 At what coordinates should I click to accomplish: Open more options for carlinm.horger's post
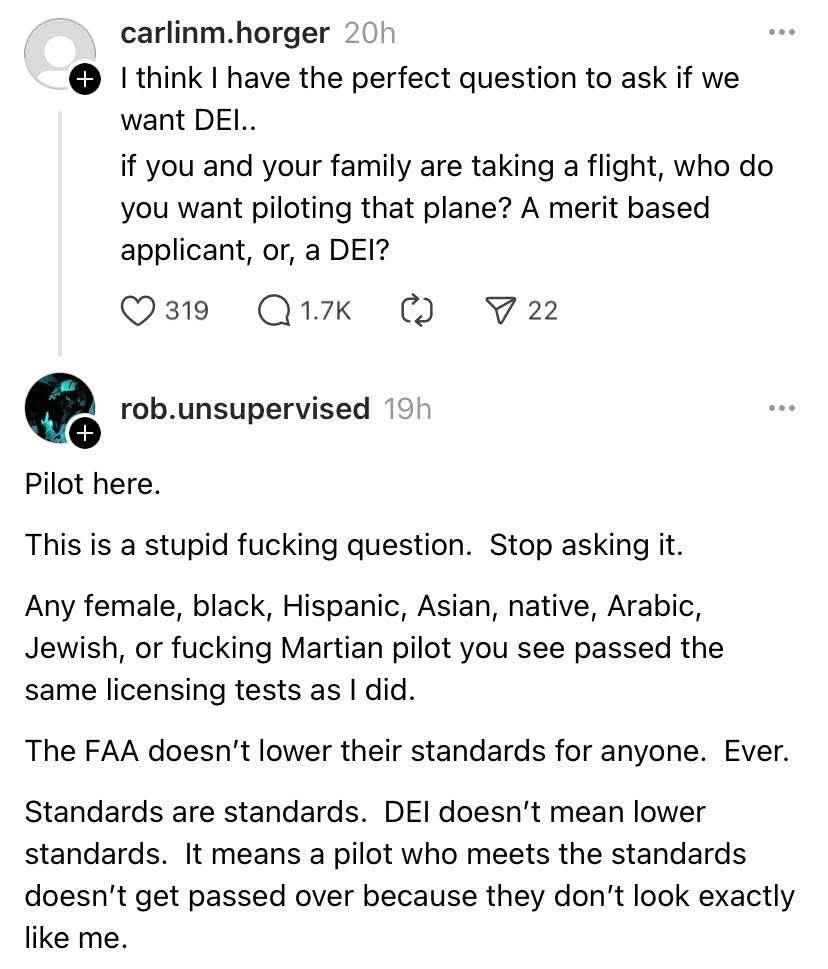coord(782,32)
